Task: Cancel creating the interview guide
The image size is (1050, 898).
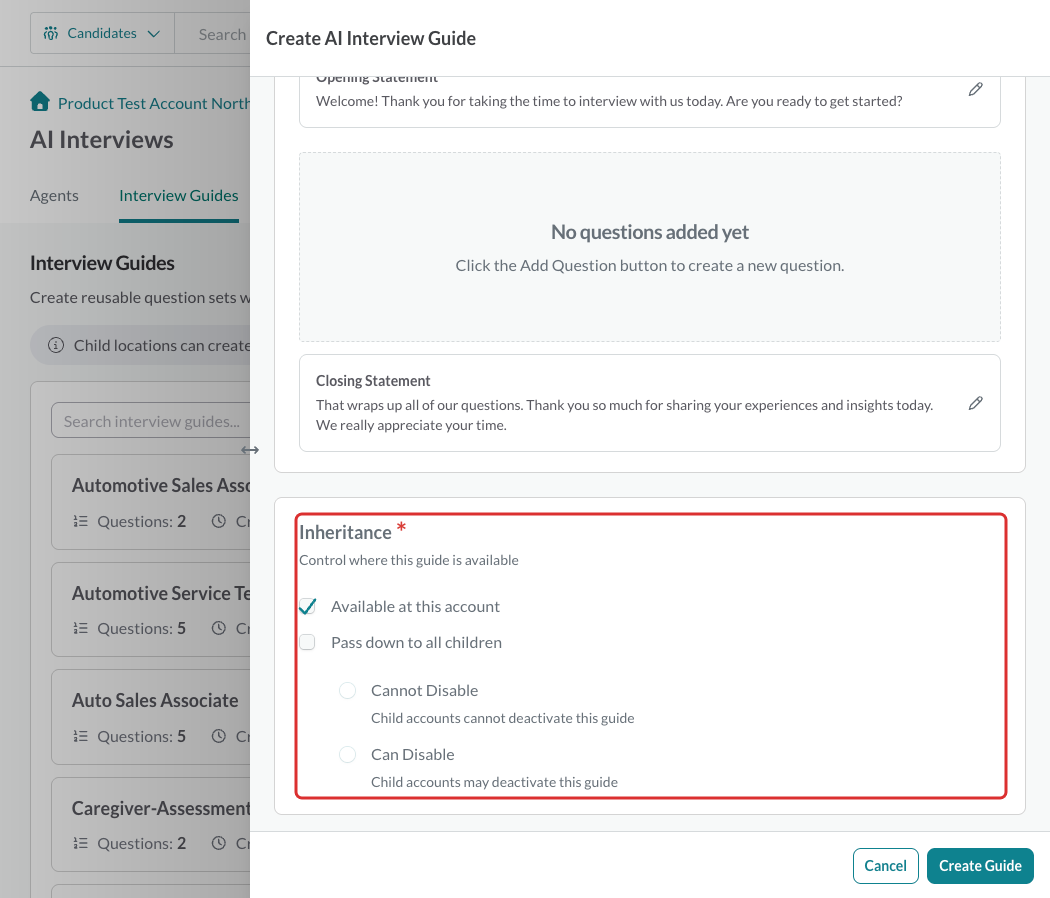Action: [885, 866]
